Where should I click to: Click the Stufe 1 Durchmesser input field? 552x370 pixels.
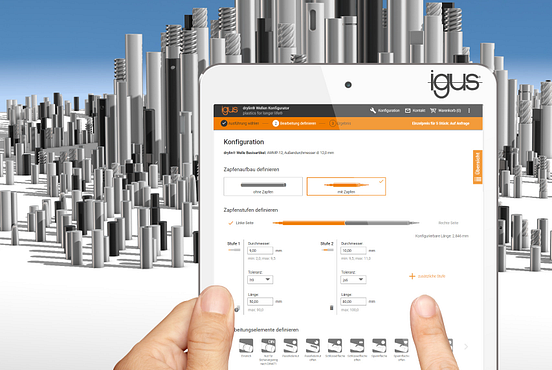point(260,251)
